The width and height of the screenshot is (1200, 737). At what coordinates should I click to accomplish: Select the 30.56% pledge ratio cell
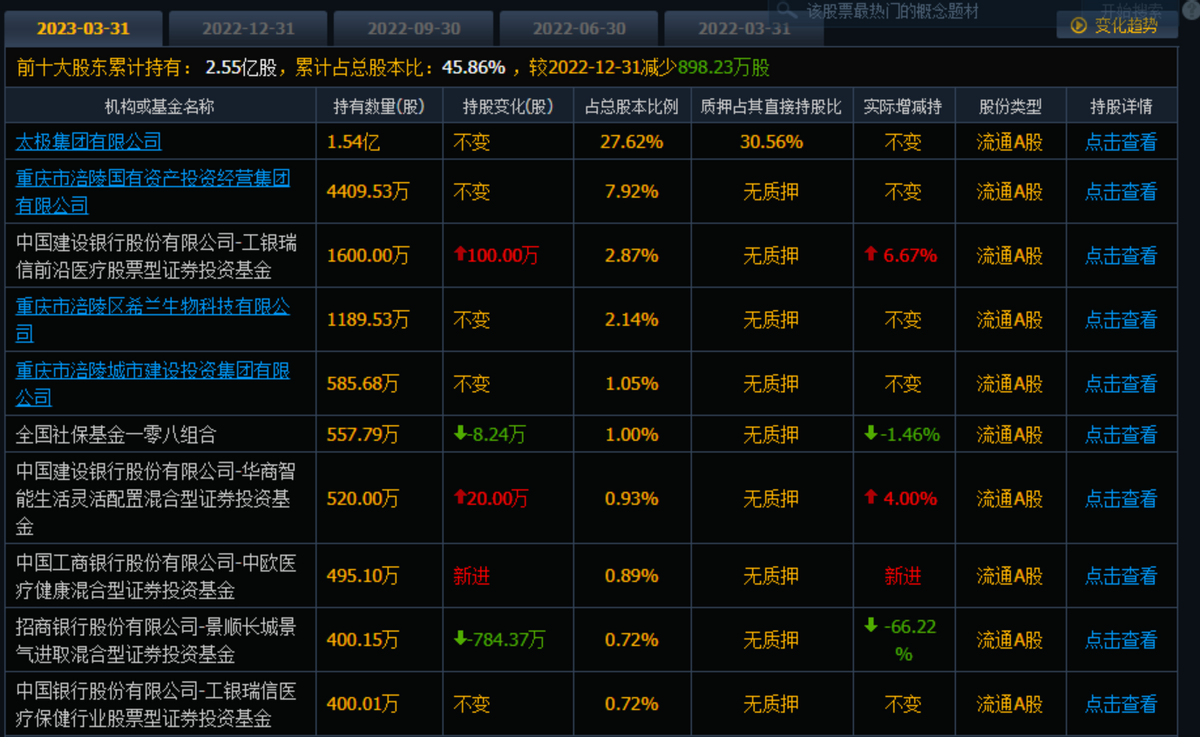771,142
